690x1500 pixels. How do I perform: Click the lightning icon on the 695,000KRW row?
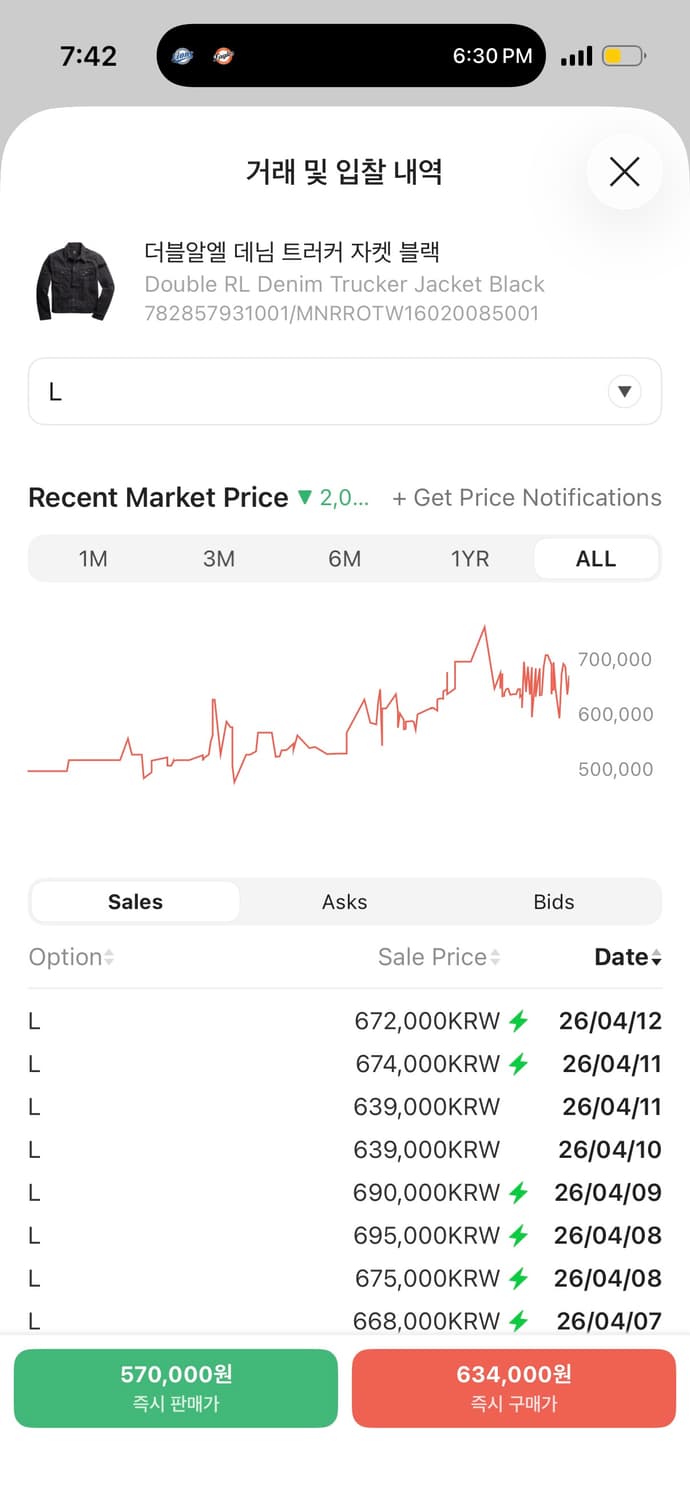[519, 1235]
